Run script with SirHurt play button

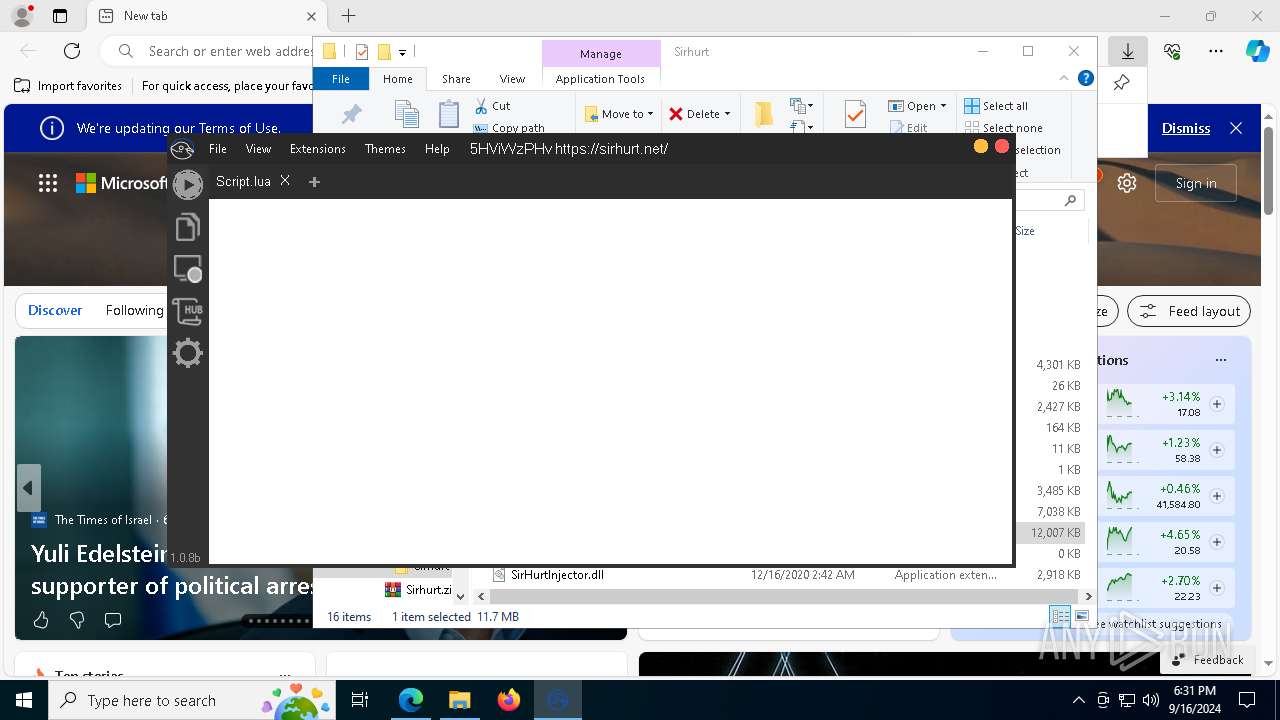187,184
